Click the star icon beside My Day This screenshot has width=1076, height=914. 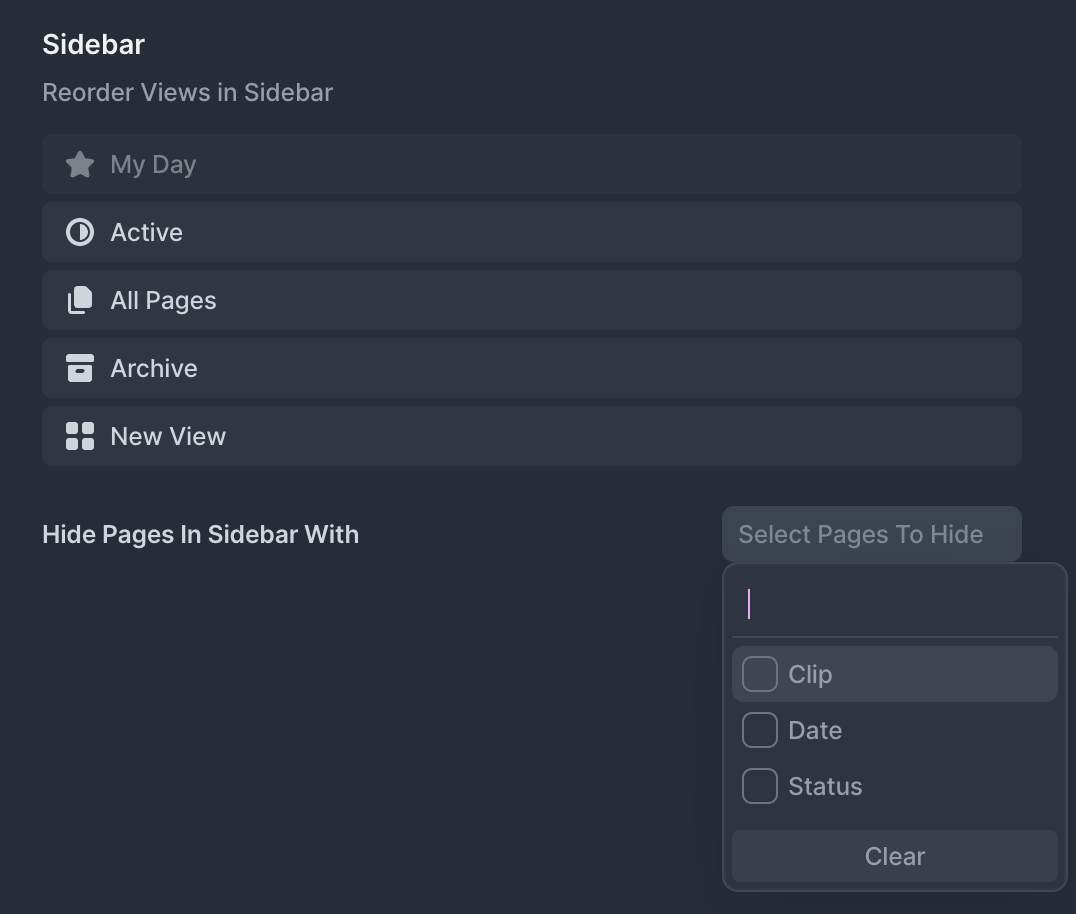(80, 164)
